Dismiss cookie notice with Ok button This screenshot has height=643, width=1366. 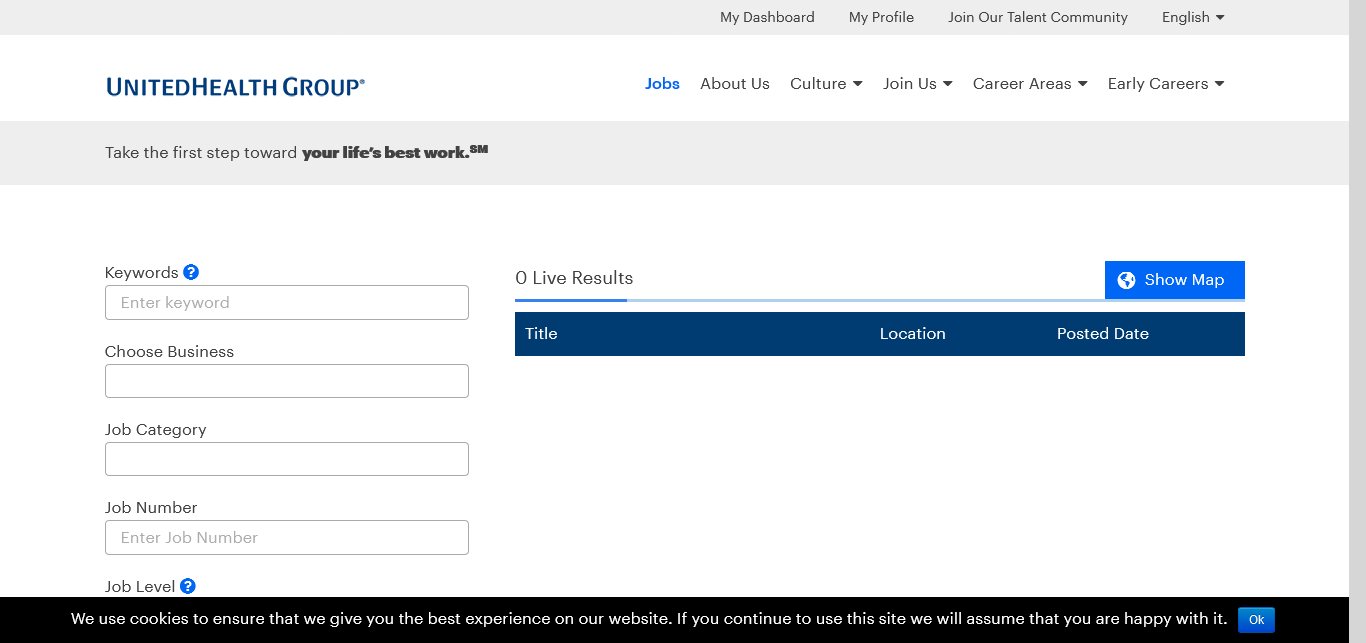click(x=1256, y=620)
